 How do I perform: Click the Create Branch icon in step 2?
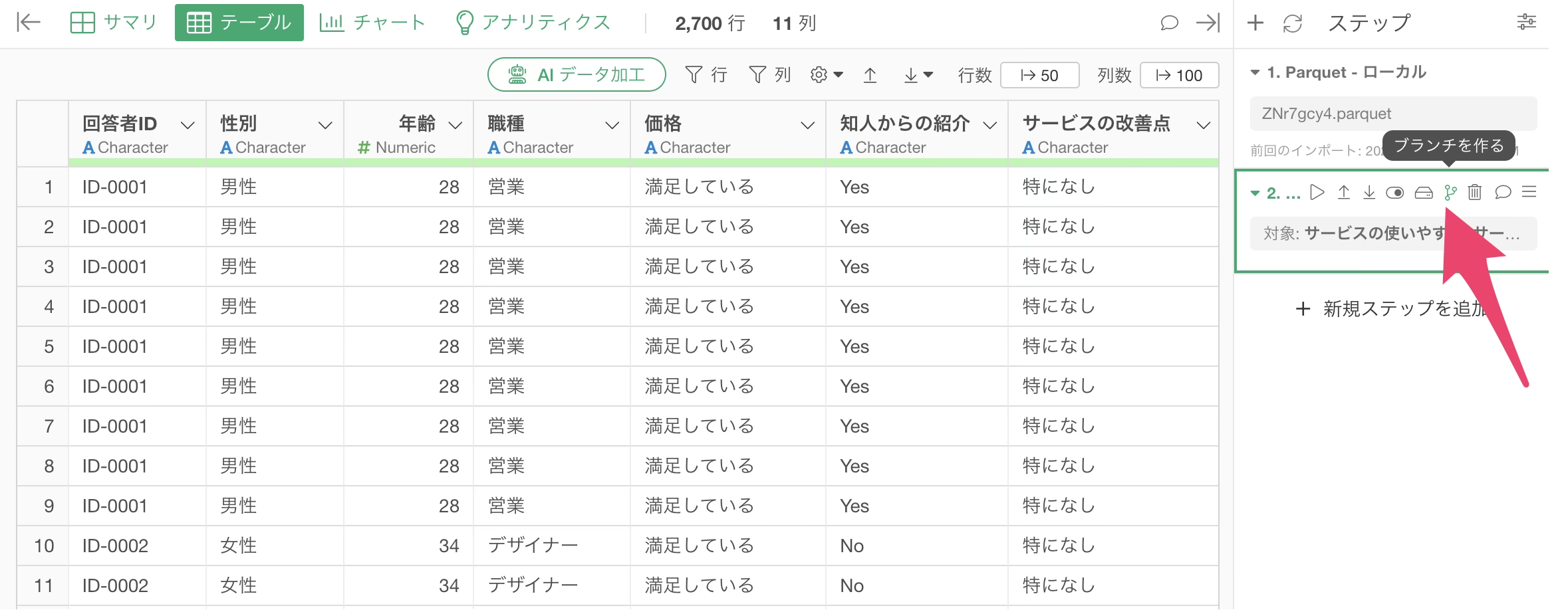coord(1450,193)
